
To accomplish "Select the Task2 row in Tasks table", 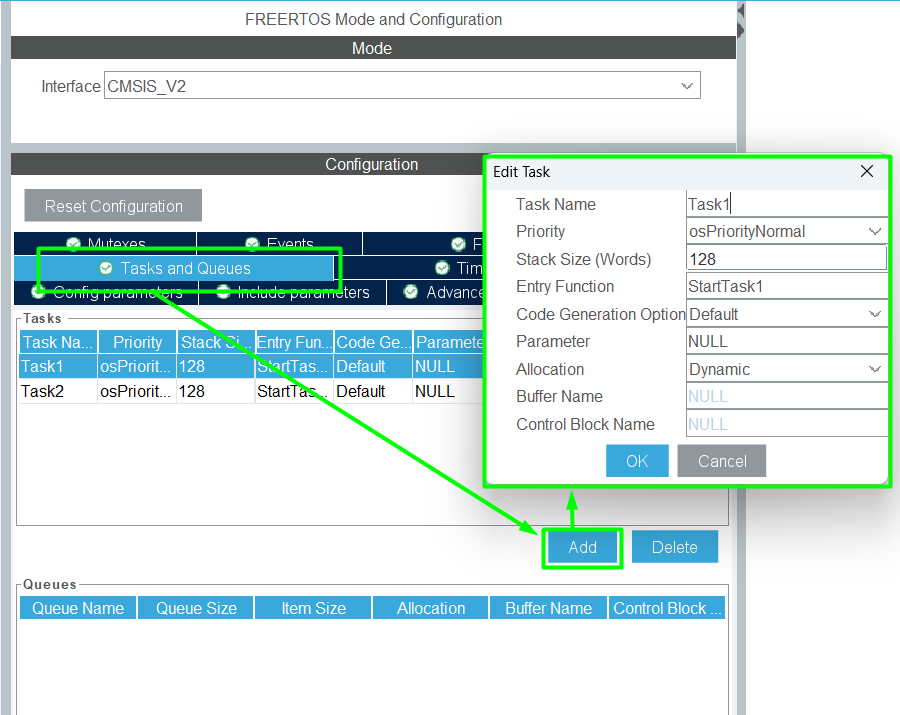I will [x=43, y=391].
